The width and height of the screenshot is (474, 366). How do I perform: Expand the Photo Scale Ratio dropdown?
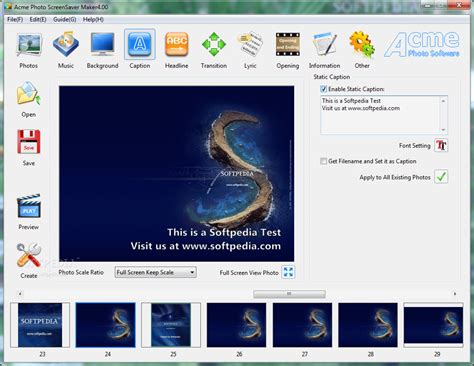(155, 272)
